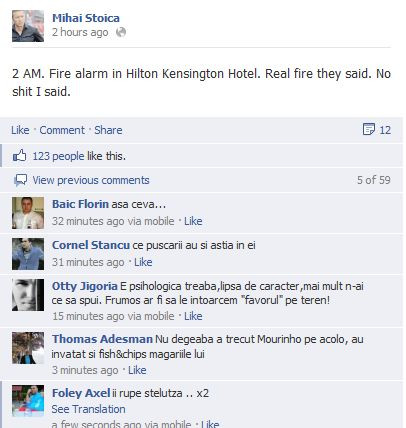
Task: Like Thomas Adesman's comment
Action: (x=137, y=370)
